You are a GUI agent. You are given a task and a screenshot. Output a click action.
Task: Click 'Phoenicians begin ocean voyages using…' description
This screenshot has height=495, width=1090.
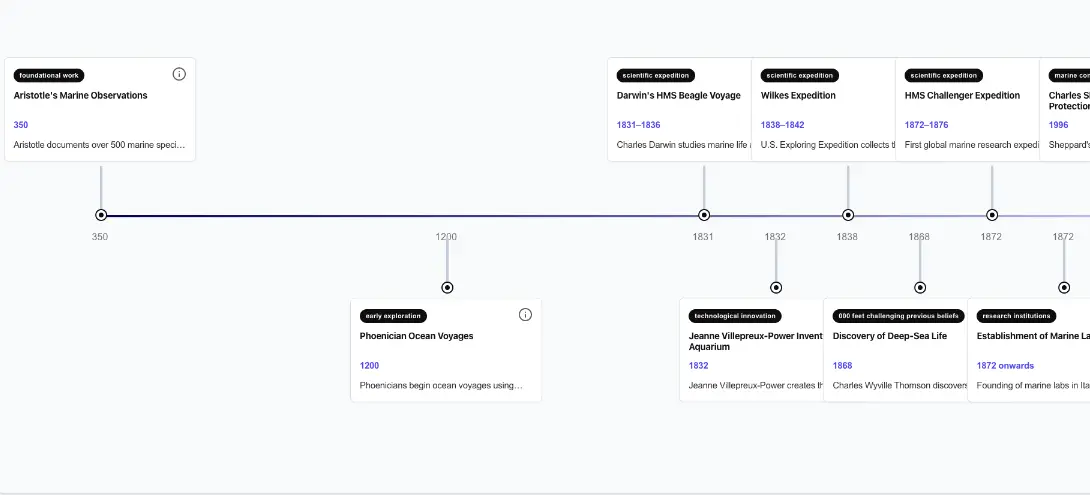click(441, 386)
